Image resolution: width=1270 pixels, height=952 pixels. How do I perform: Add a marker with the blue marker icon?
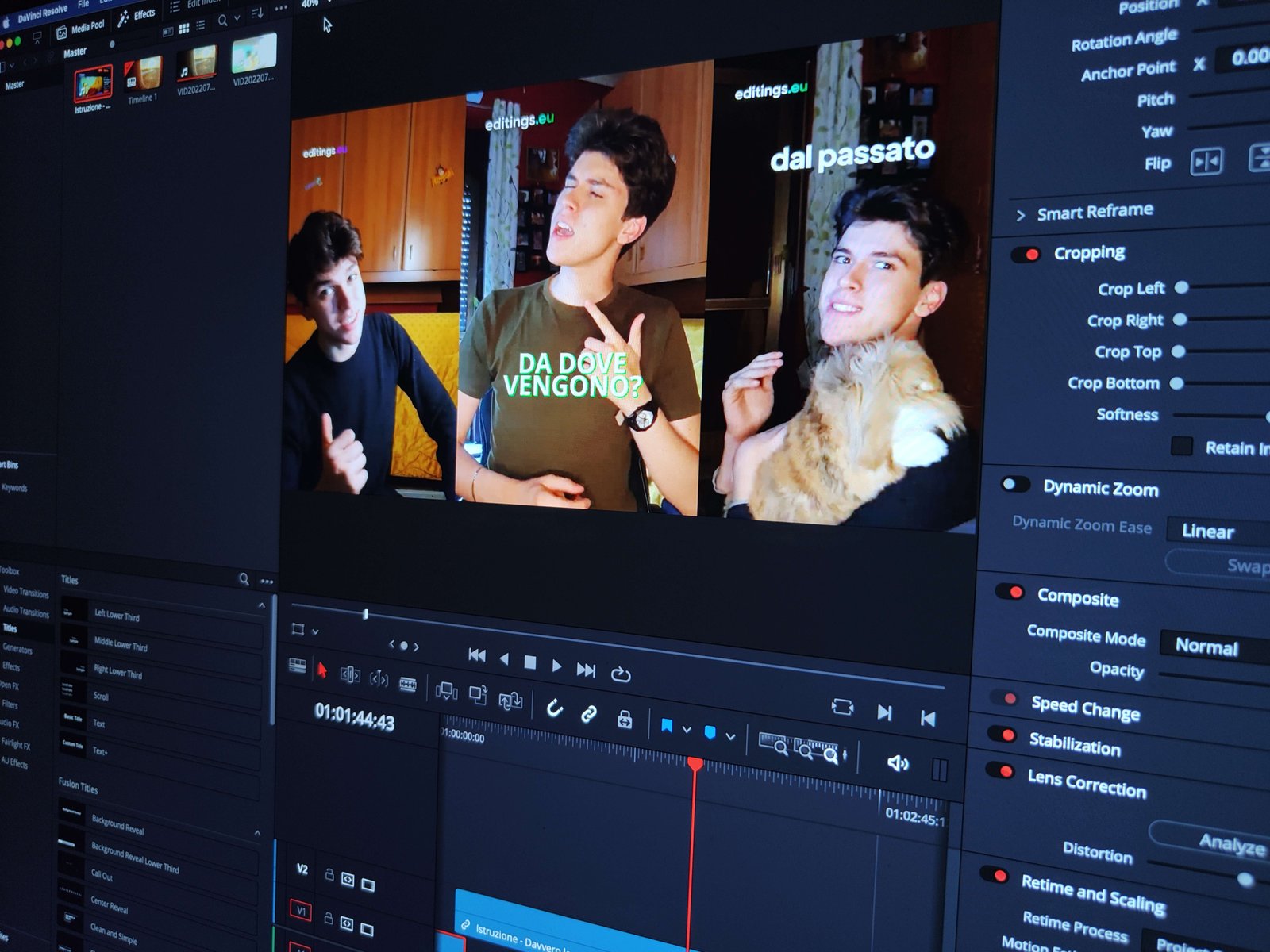[x=710, y=732]
